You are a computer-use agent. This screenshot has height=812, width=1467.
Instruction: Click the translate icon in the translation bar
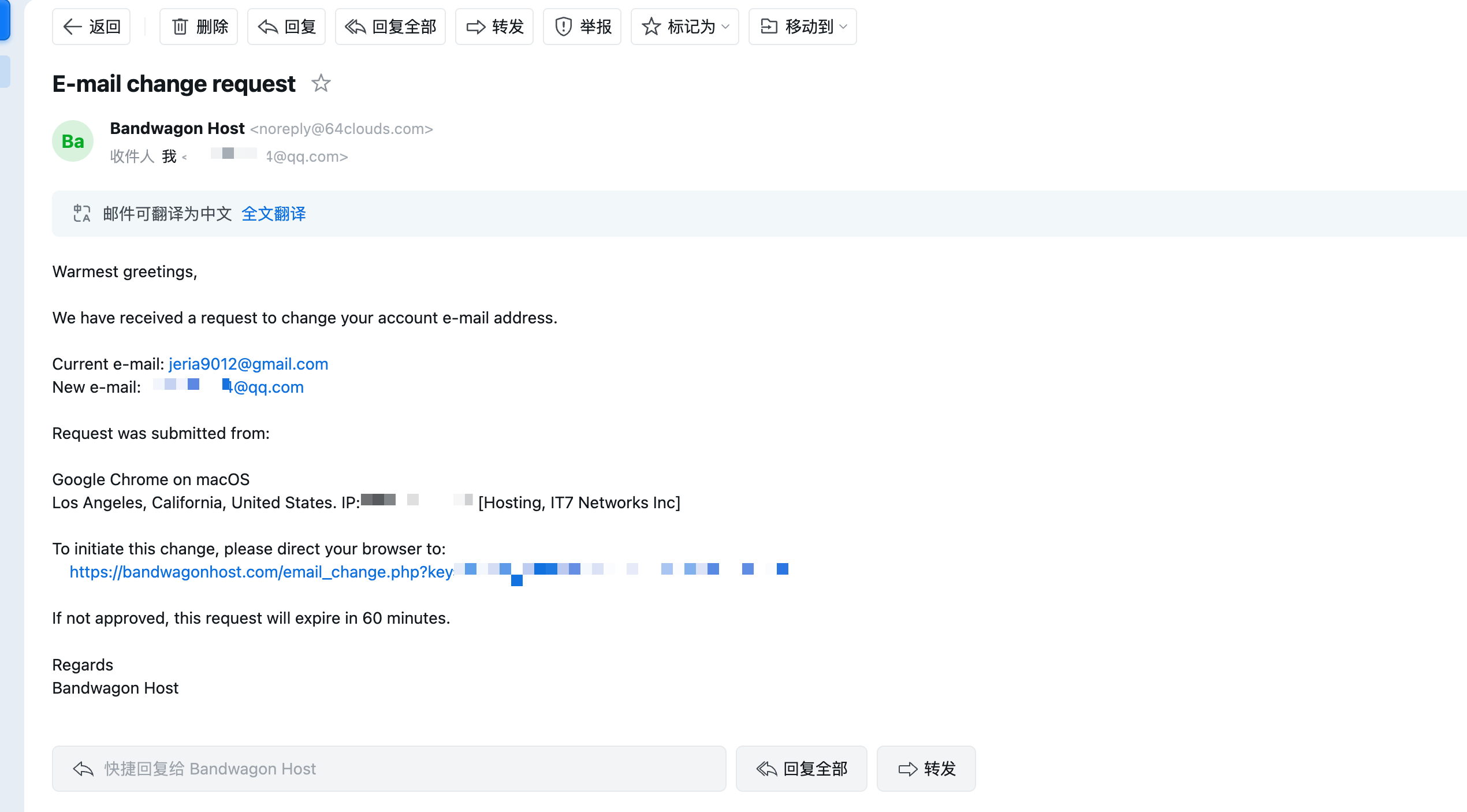click(81, 214)
